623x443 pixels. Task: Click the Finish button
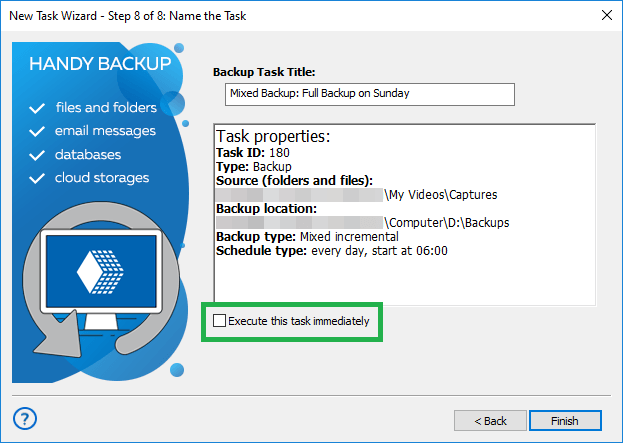tap(565, 421)
